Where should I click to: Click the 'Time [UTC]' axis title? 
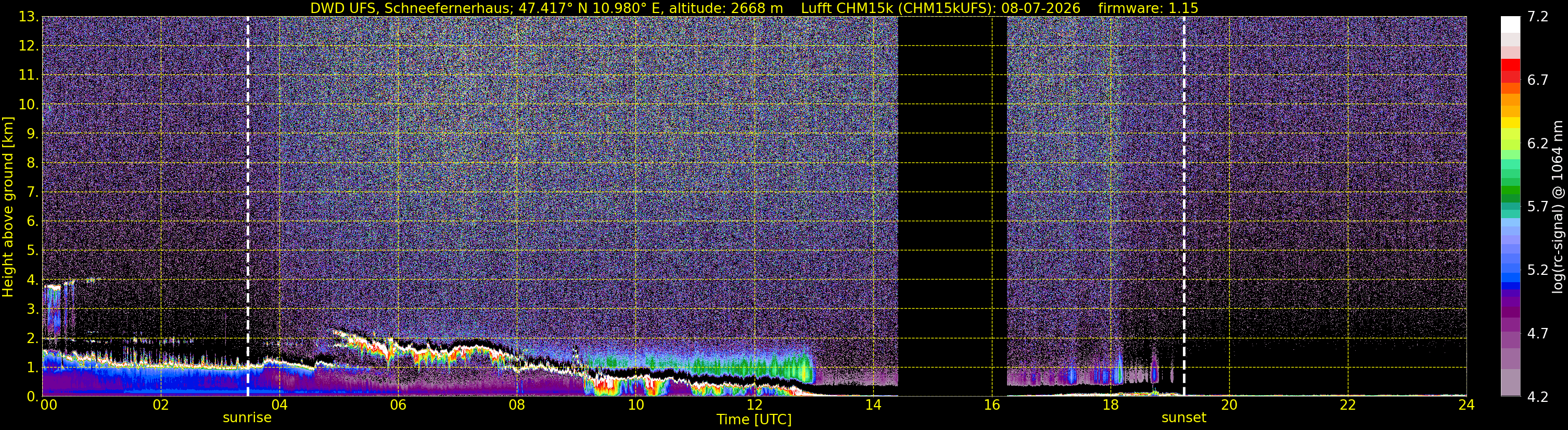pos(754,420)
